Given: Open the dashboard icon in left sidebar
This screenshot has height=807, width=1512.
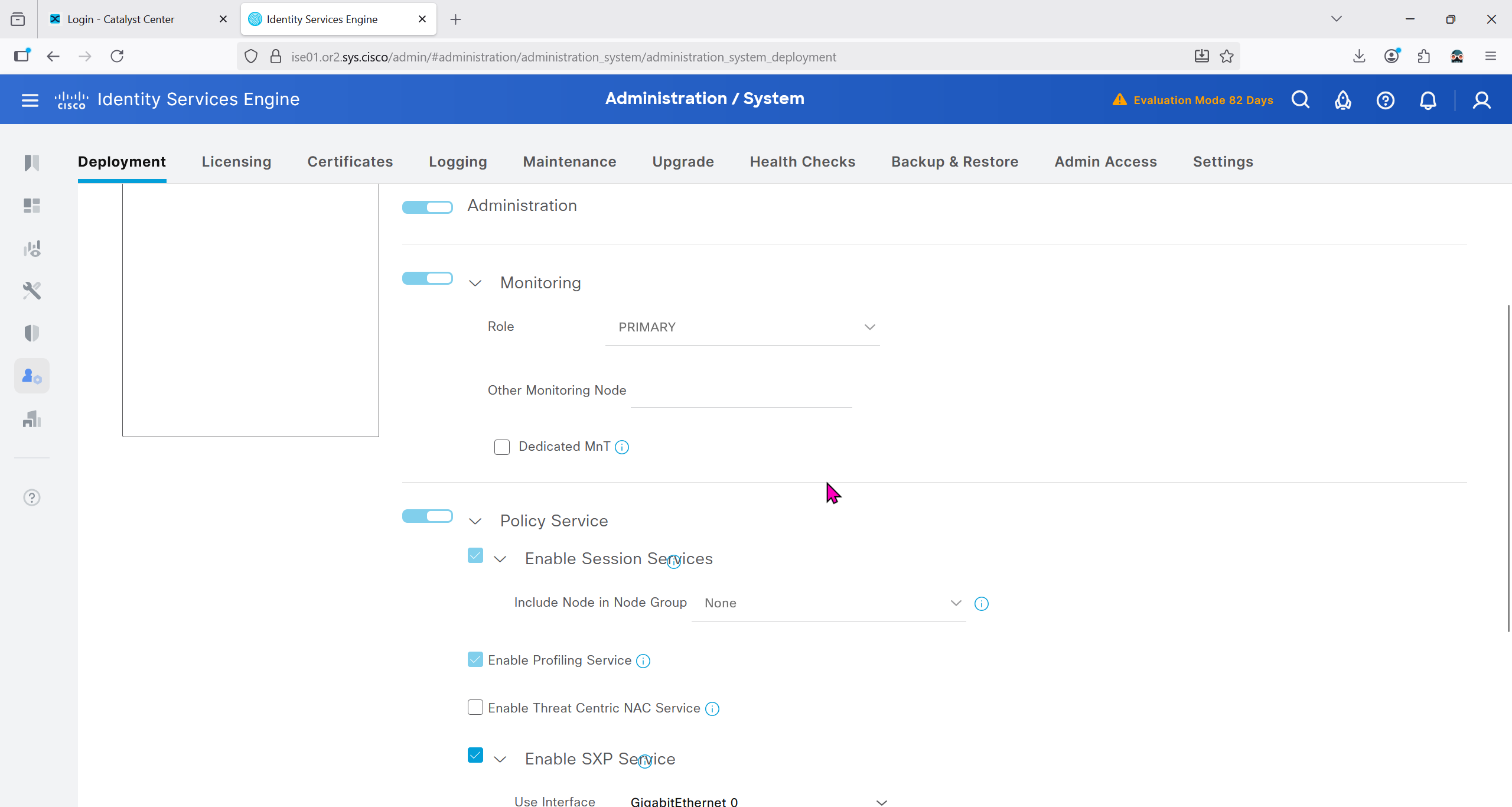Looking at the screenshot, I should point(32,205).
